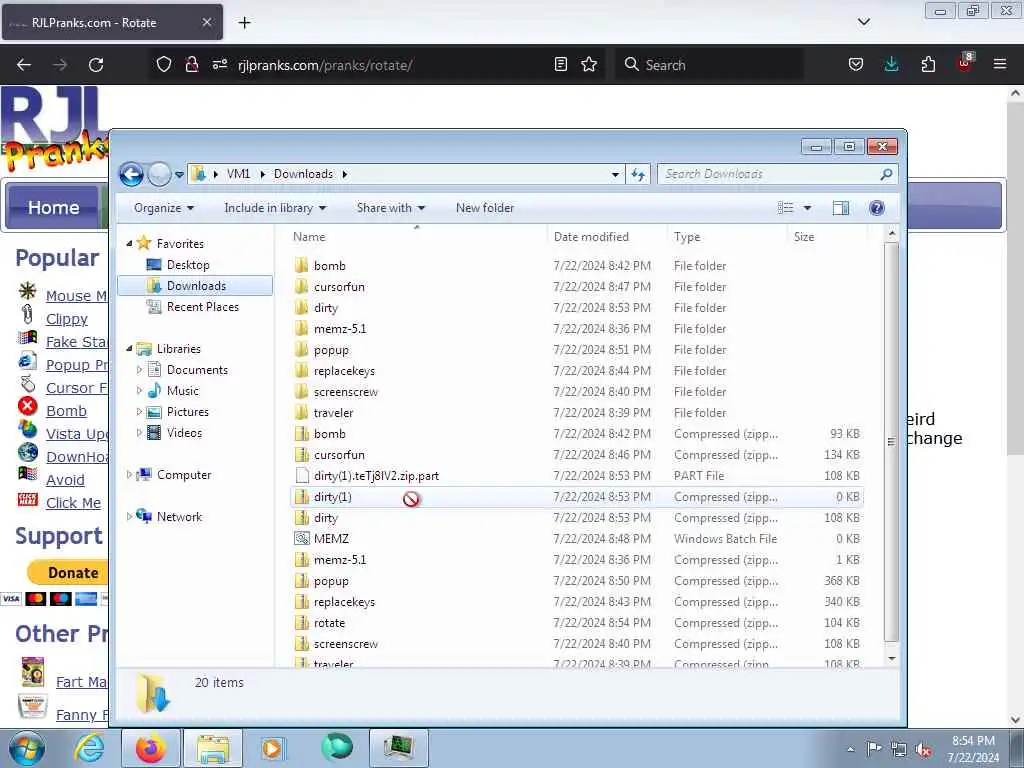
Task: Open Firefox downloads panel arrow
Action: tap(891, 65)
